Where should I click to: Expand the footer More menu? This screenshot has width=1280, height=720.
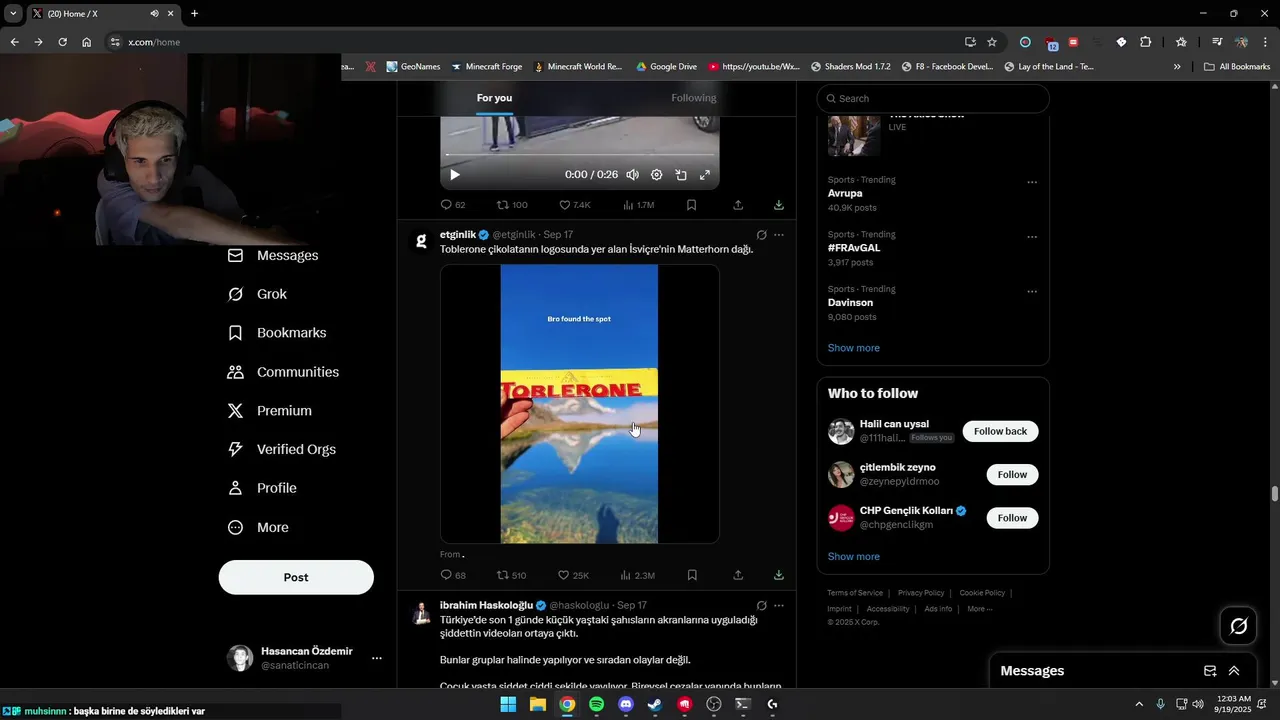pos(979,609)
